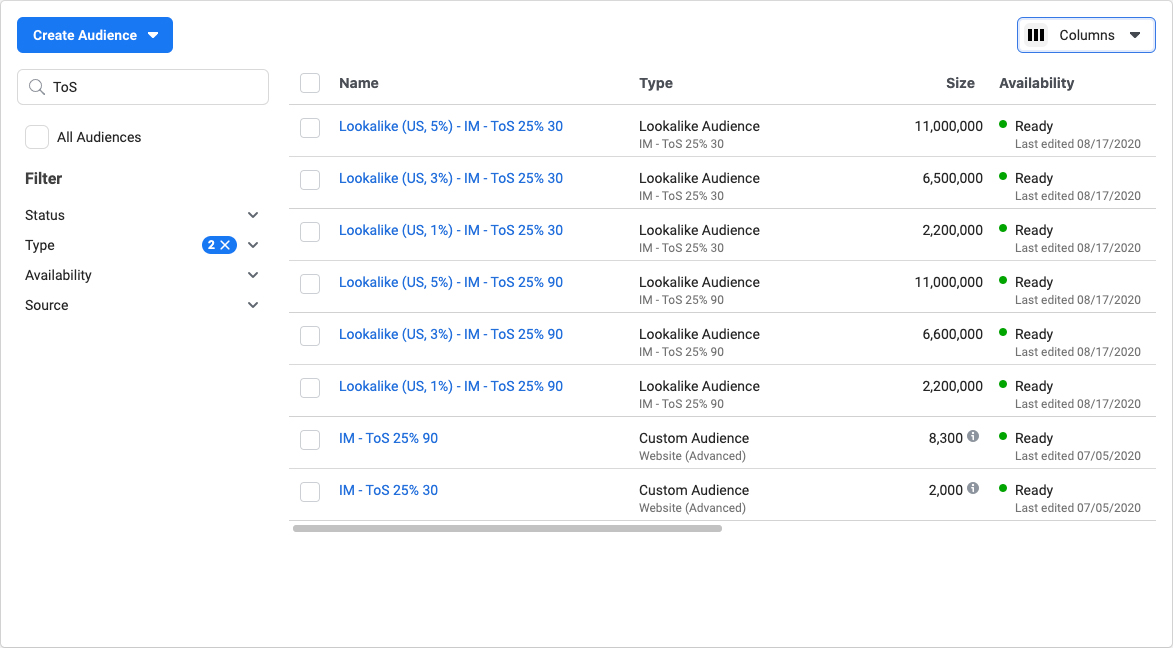Click the info icon next to size 8,300
The image size is (1173, 648).
973,437
